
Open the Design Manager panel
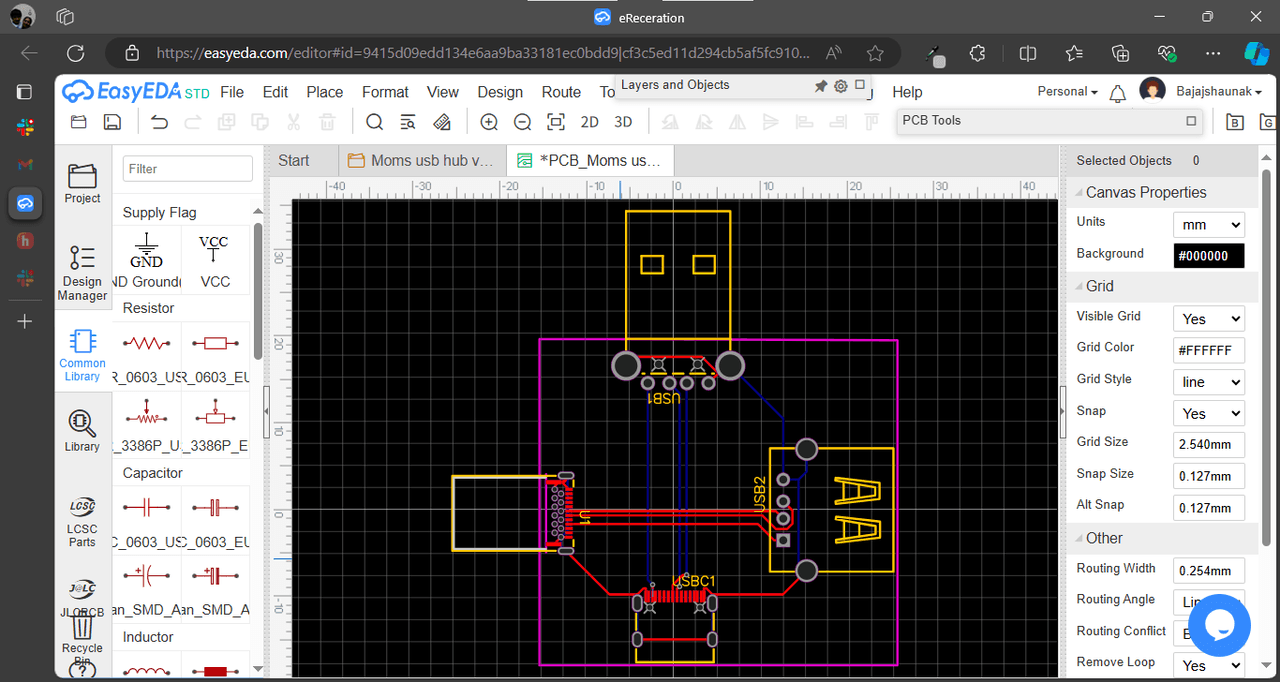coord(82,272)
